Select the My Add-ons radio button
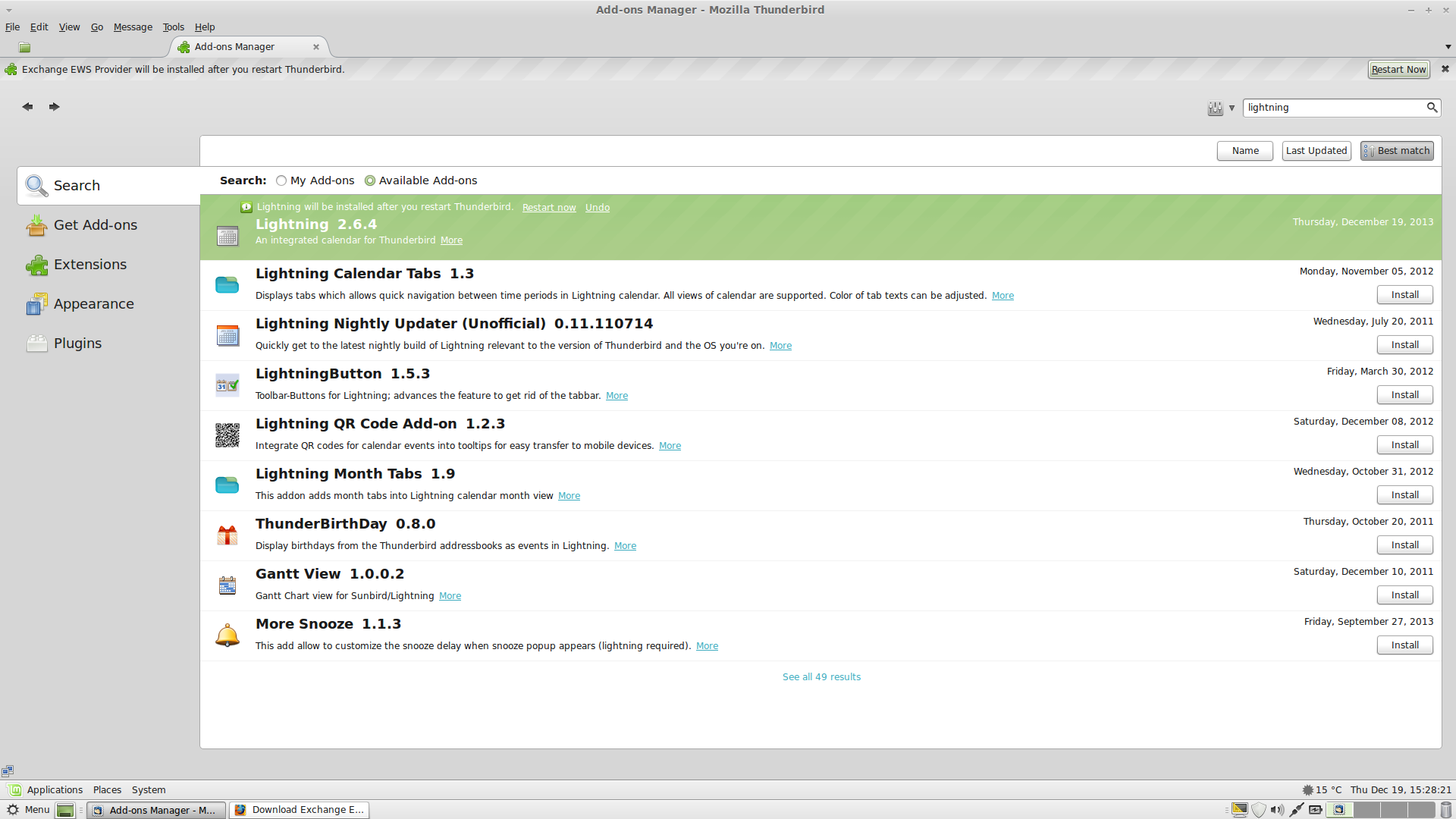The height and width of the screenshot is (819, 1456). pyautogui.click(x=281, y=180)
